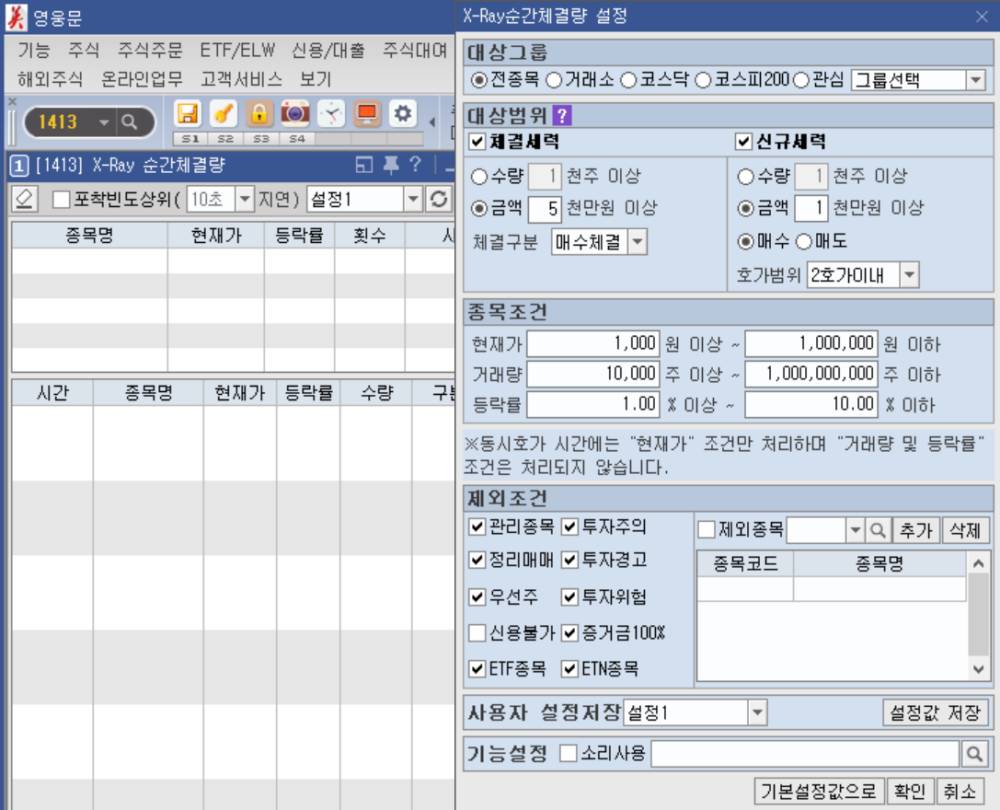Open settings via the gear icon

[404, 113]
